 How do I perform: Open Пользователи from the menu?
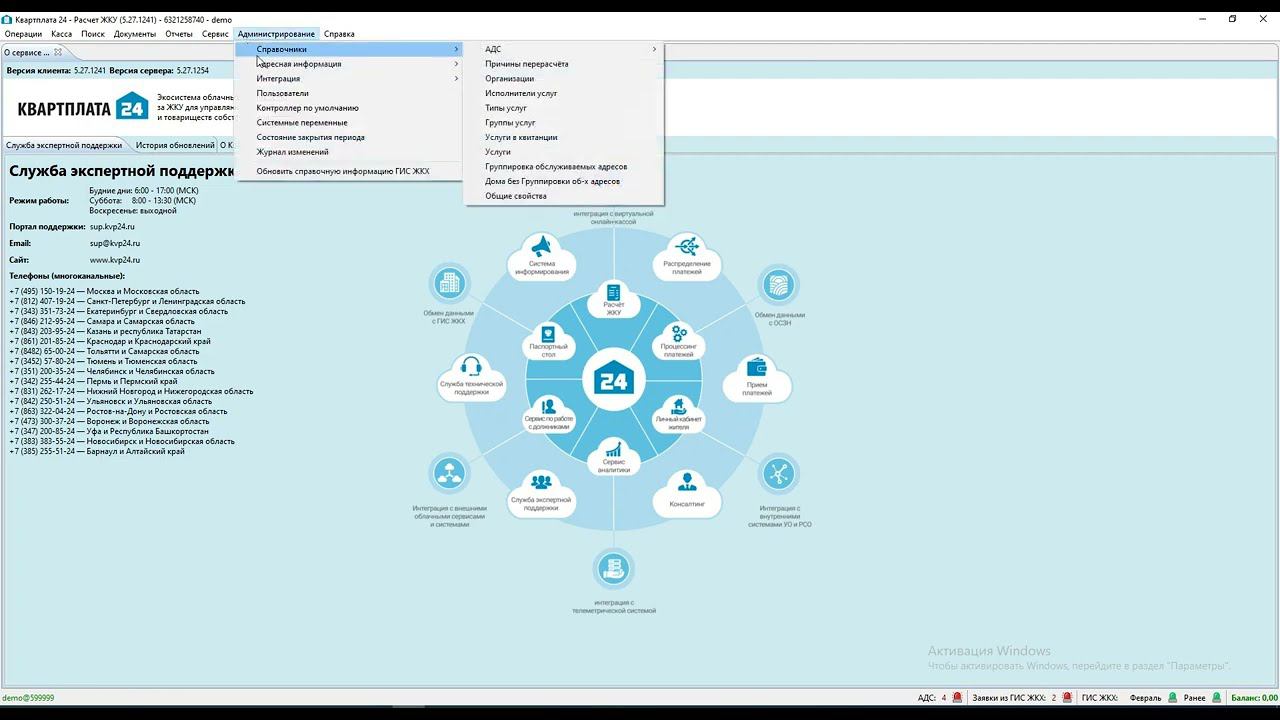coord(349,93)
